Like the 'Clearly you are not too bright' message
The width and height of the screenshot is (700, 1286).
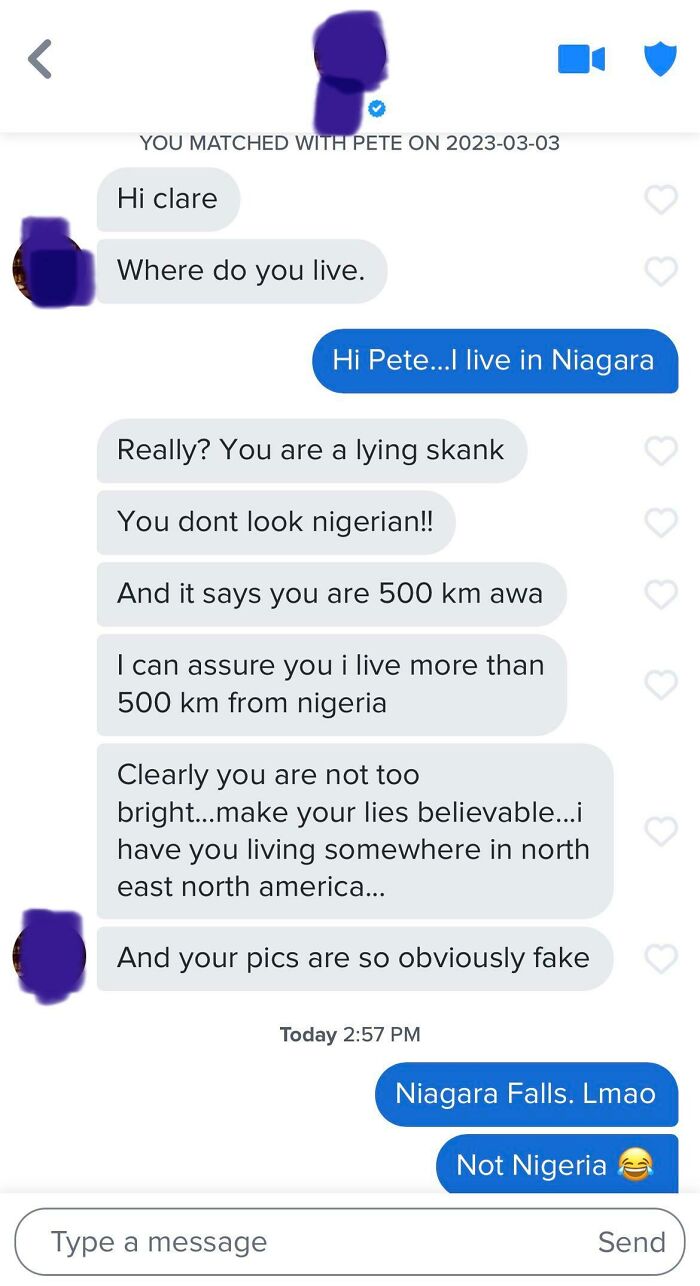(x=661, y=831)
